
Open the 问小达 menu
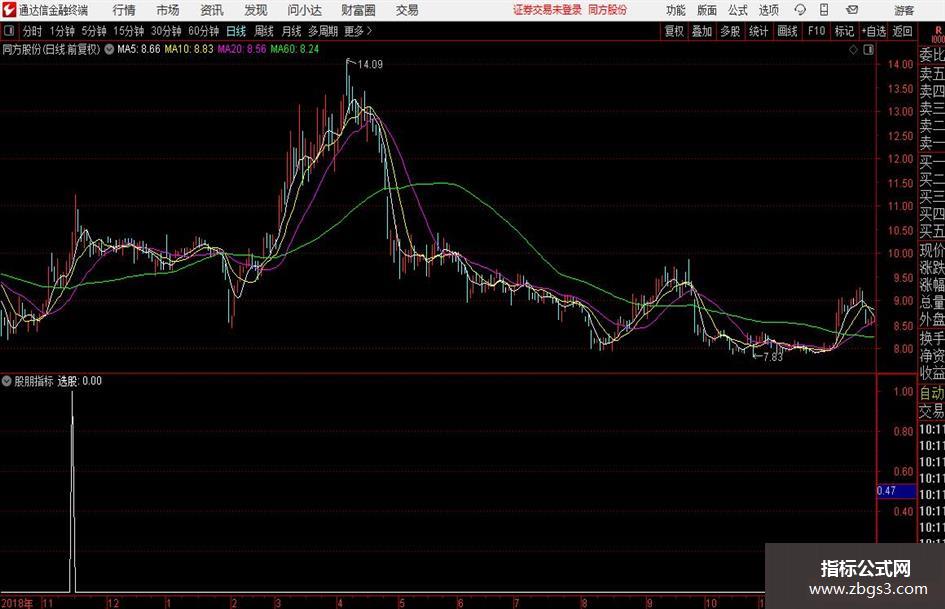point(304,10)
